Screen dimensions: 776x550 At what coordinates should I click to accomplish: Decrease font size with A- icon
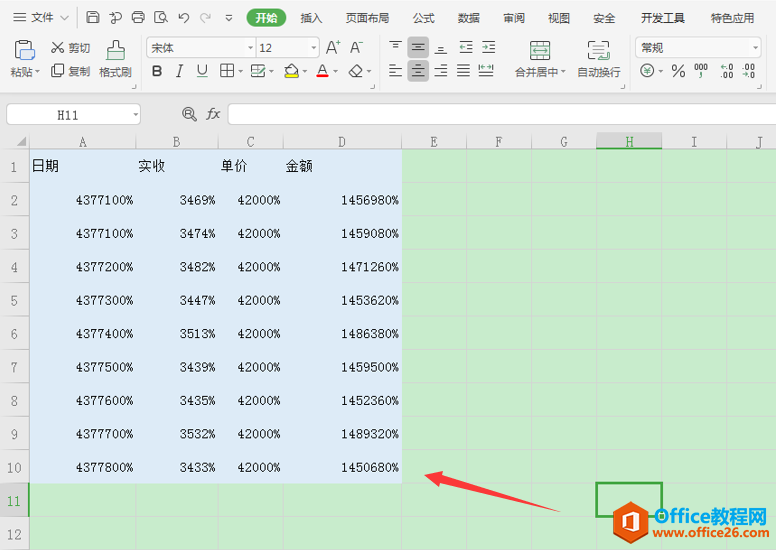(356, 48)
